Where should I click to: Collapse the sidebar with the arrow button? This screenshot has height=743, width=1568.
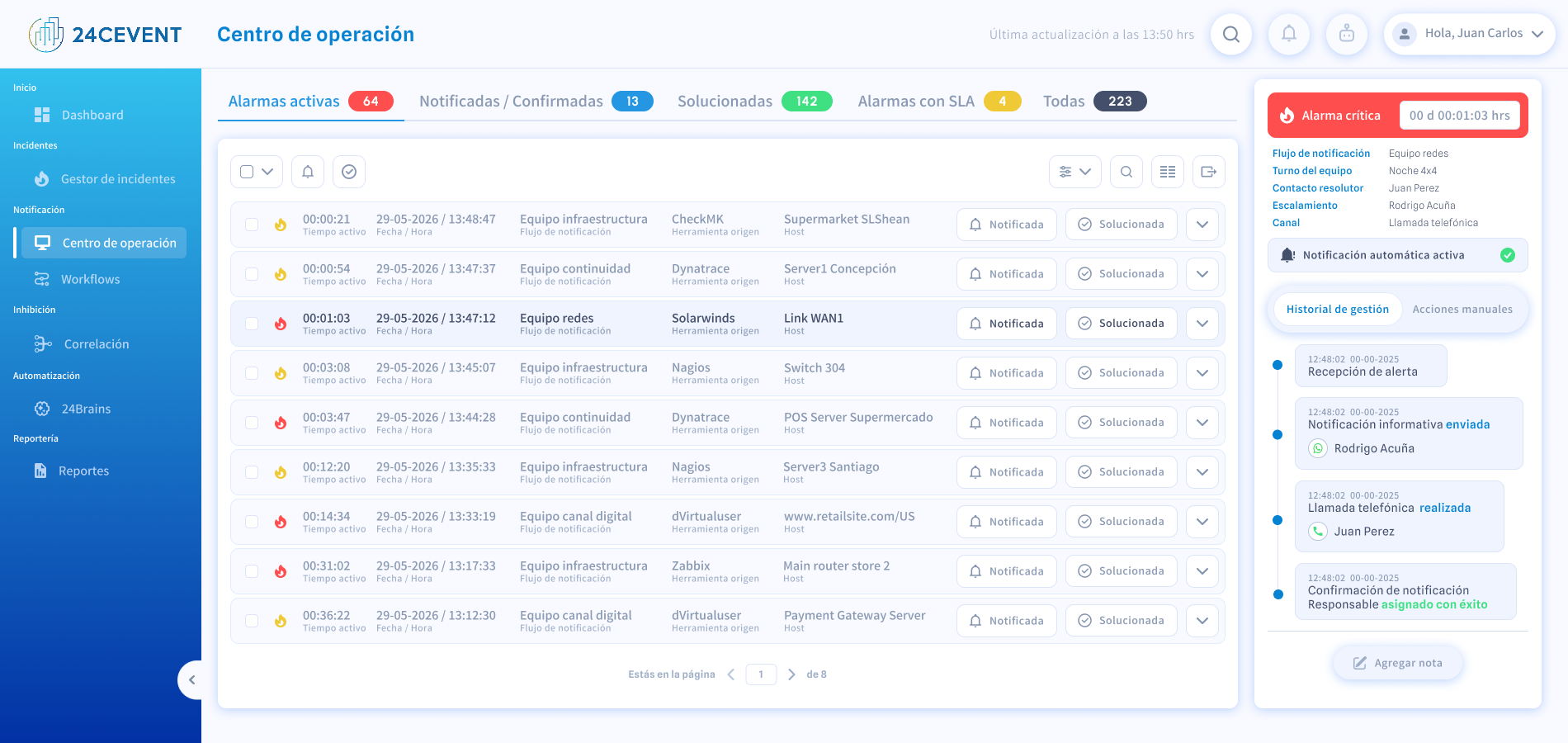coord(191,680)
